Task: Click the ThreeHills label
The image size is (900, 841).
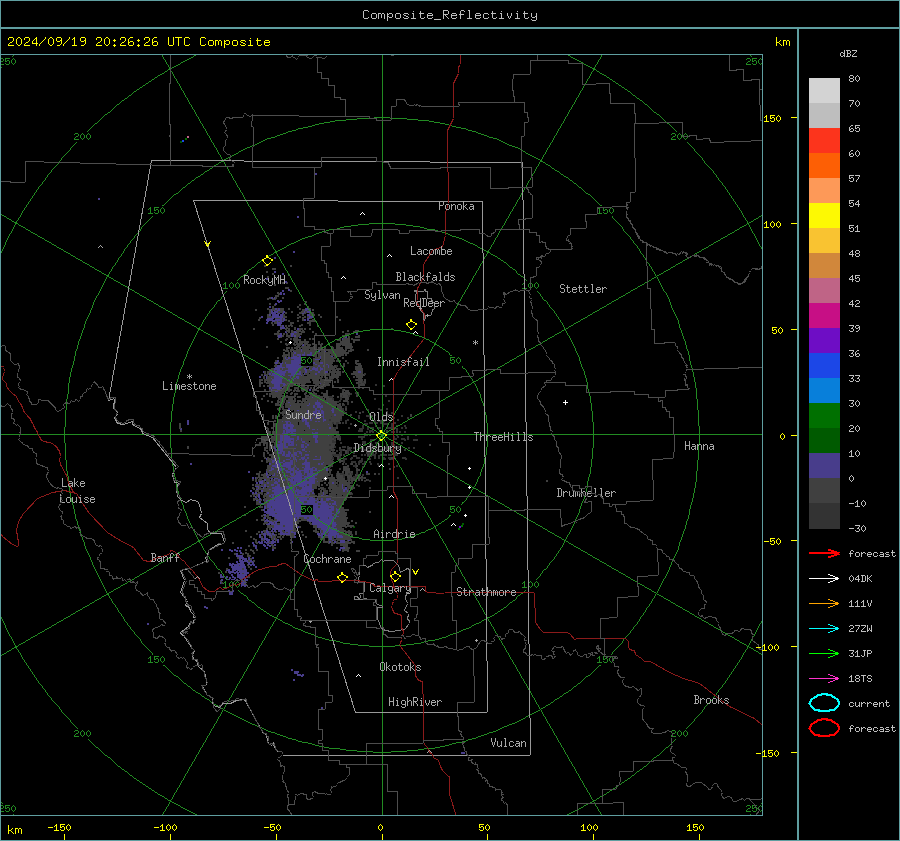Action: [x=503, y=437]
